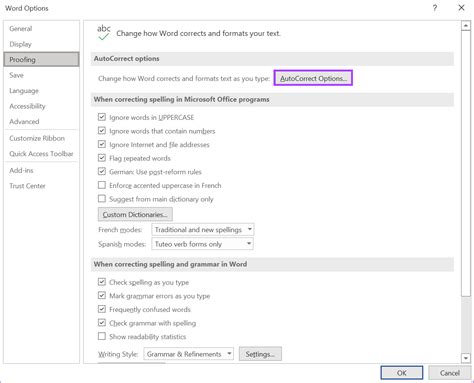
Task: Enable Enforce accented uppercase in French
Action: [x=102, y=185]
